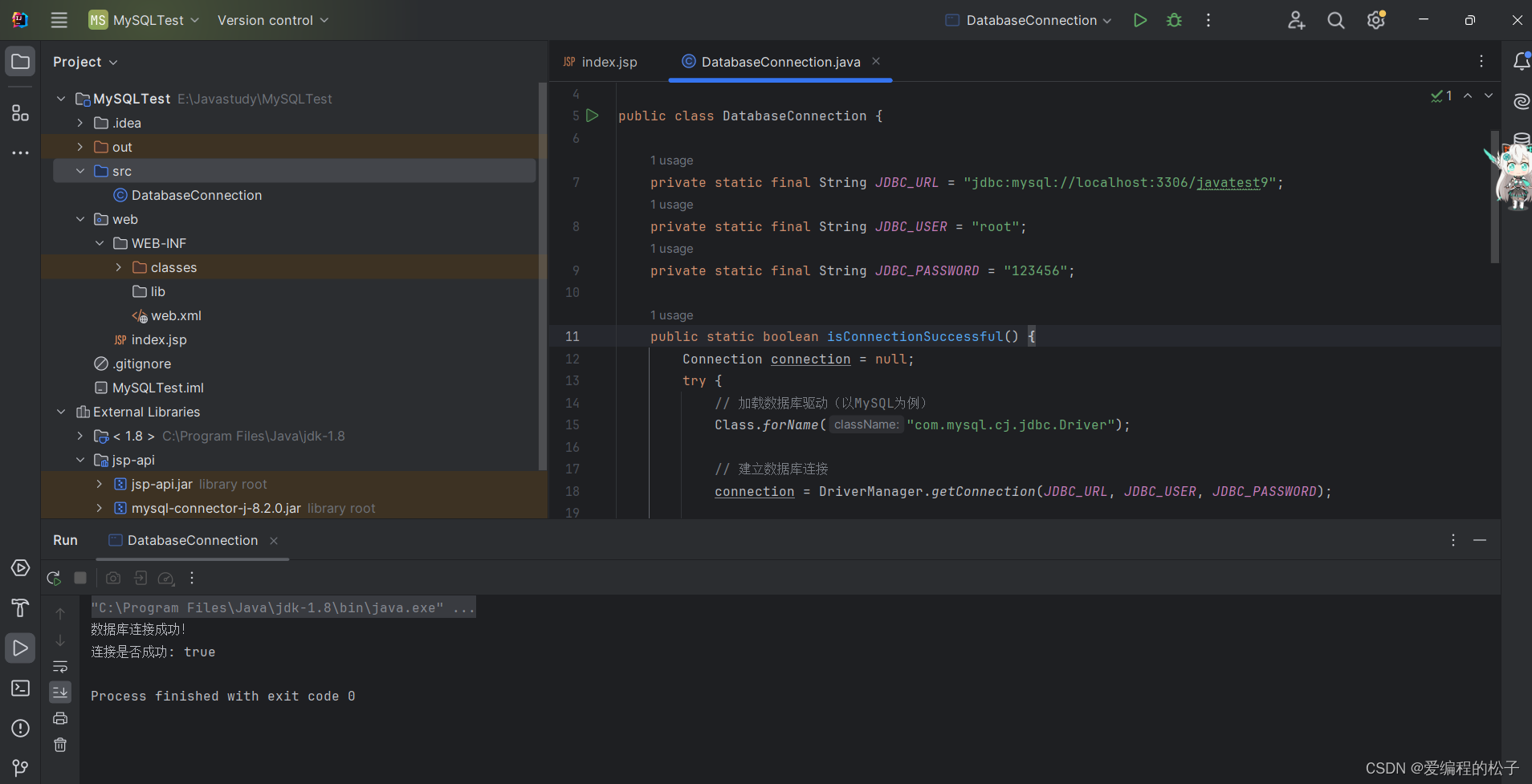This screenshot has width=1532, height=784.
Task: Hide the Run tool window
Action: [1480, 540]
